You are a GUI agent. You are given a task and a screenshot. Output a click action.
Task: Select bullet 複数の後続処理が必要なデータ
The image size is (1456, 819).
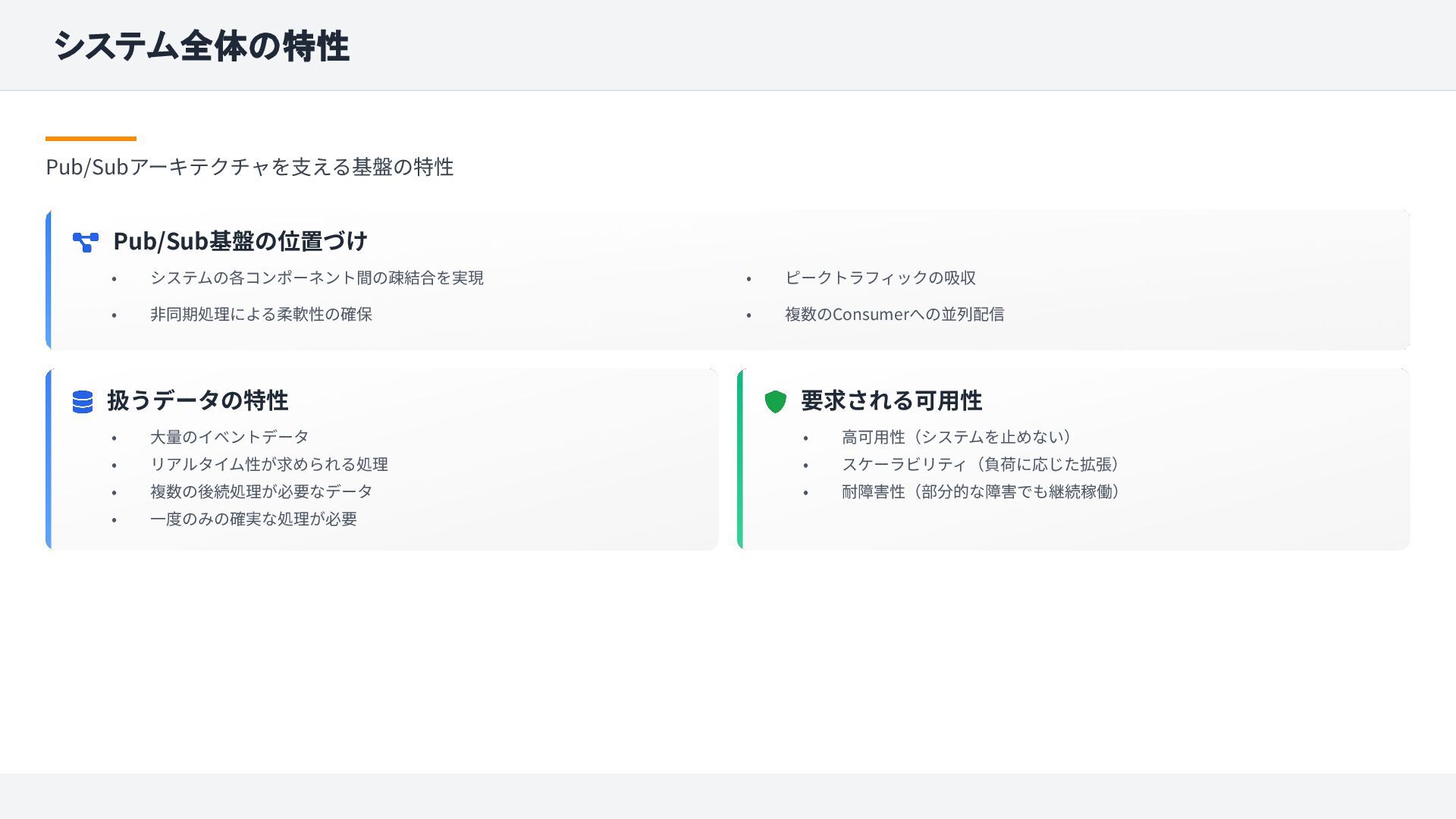point(261,492)
